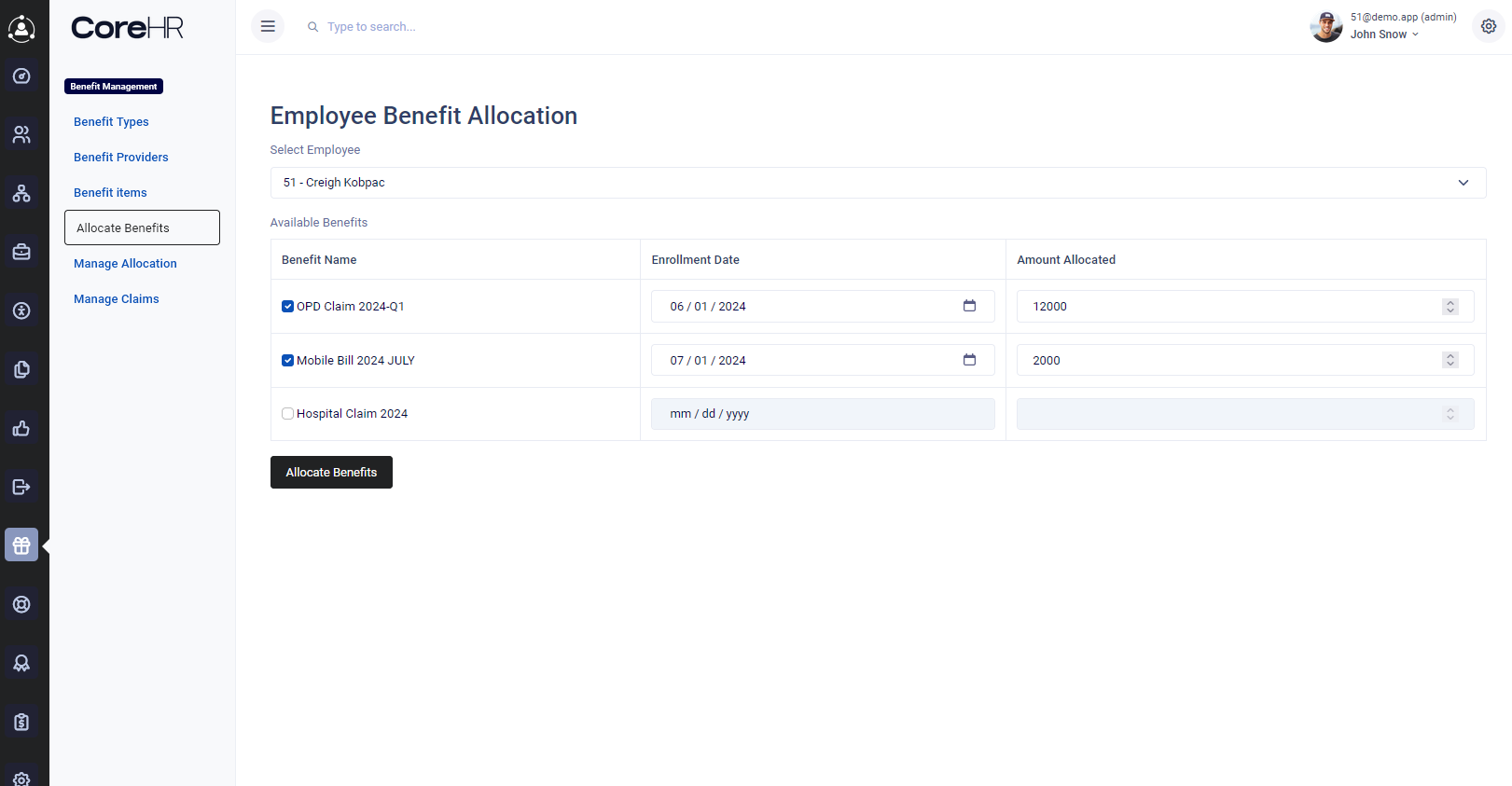The width and height of the screenshot is (1512, 786).
Task: Click the Mobile Bill amount allocated stepper
Action: 1450,360
